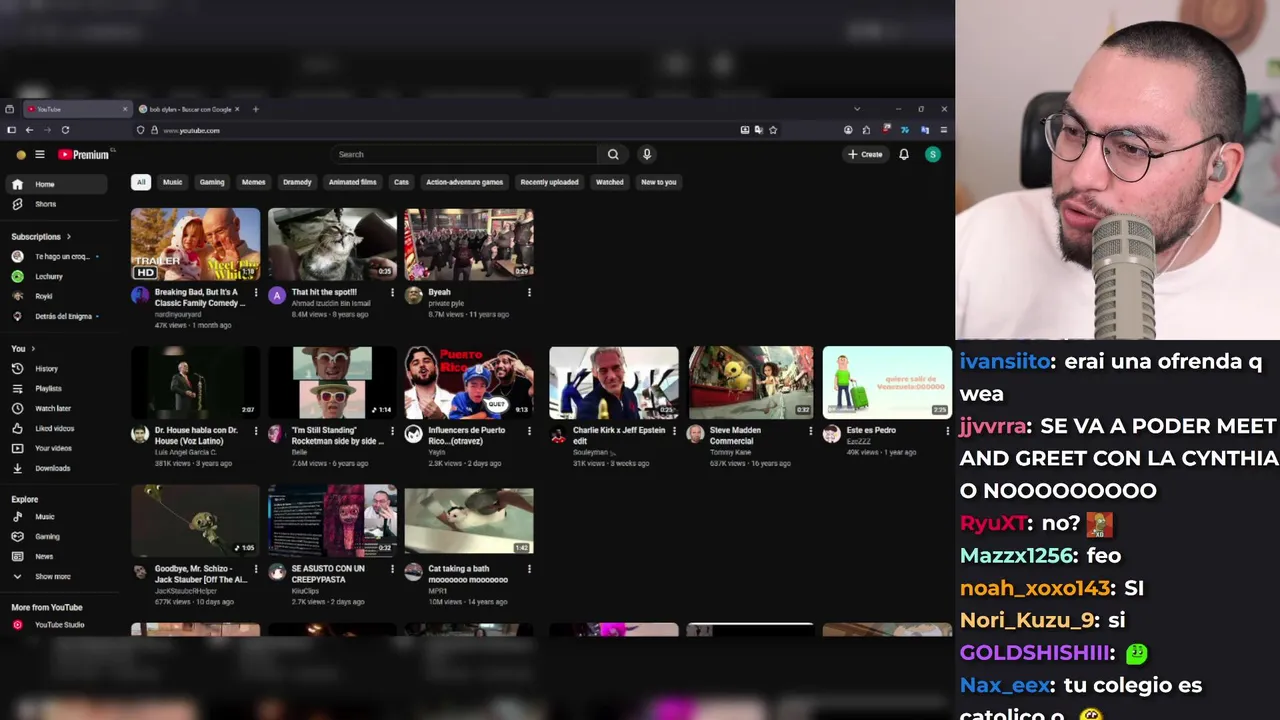Viewport: 1280px width, 720px height.
Task: Open the notifications bell
Action: point(904,154)
